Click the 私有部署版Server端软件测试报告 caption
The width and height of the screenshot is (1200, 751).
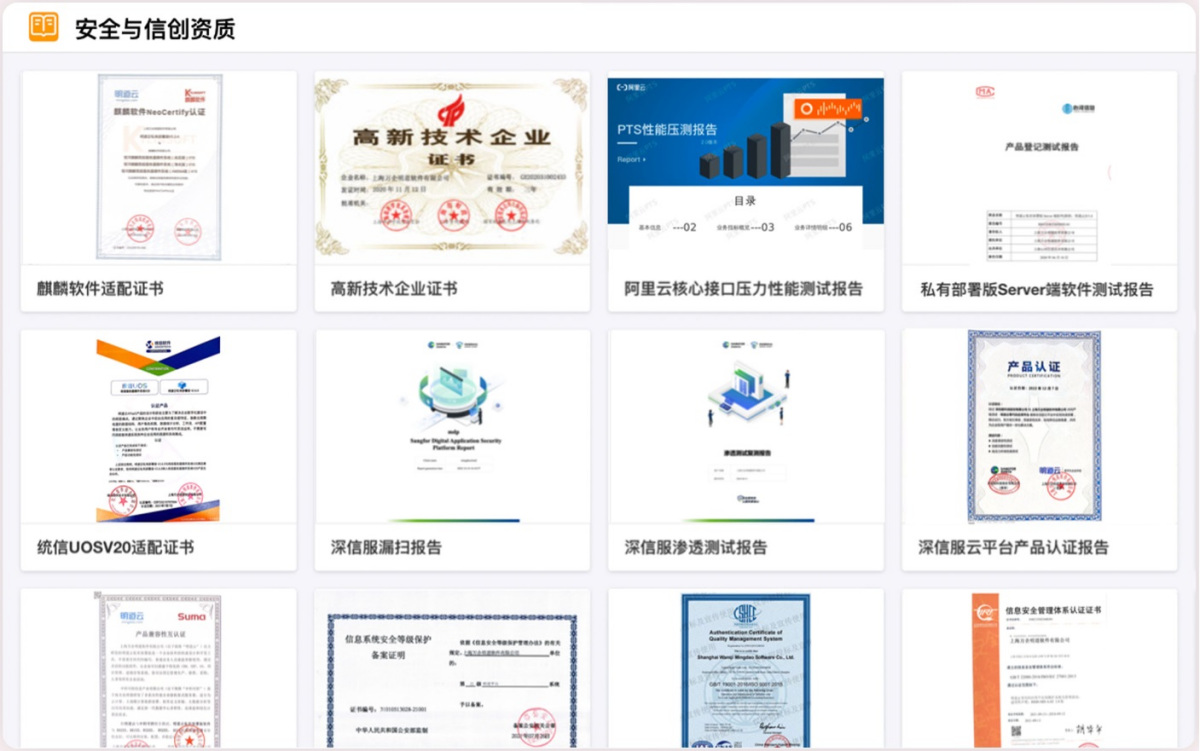tap(1040, 288)
